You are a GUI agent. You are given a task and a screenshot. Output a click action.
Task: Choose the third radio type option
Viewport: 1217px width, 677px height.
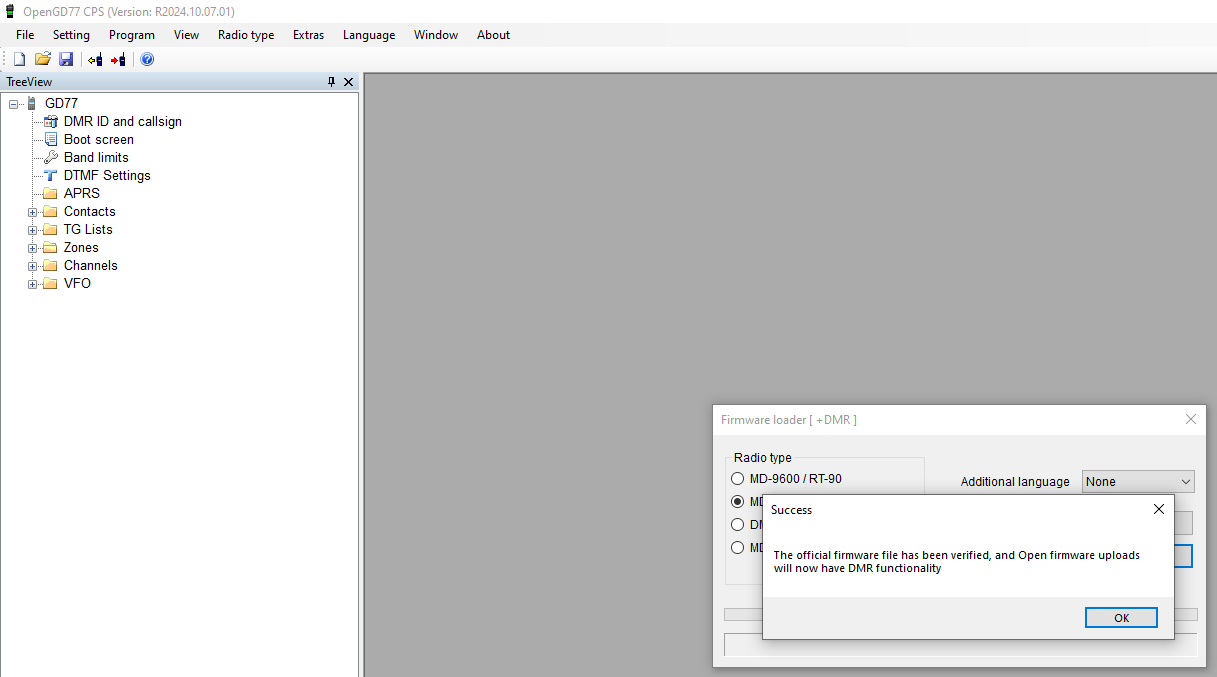[738, 524]
